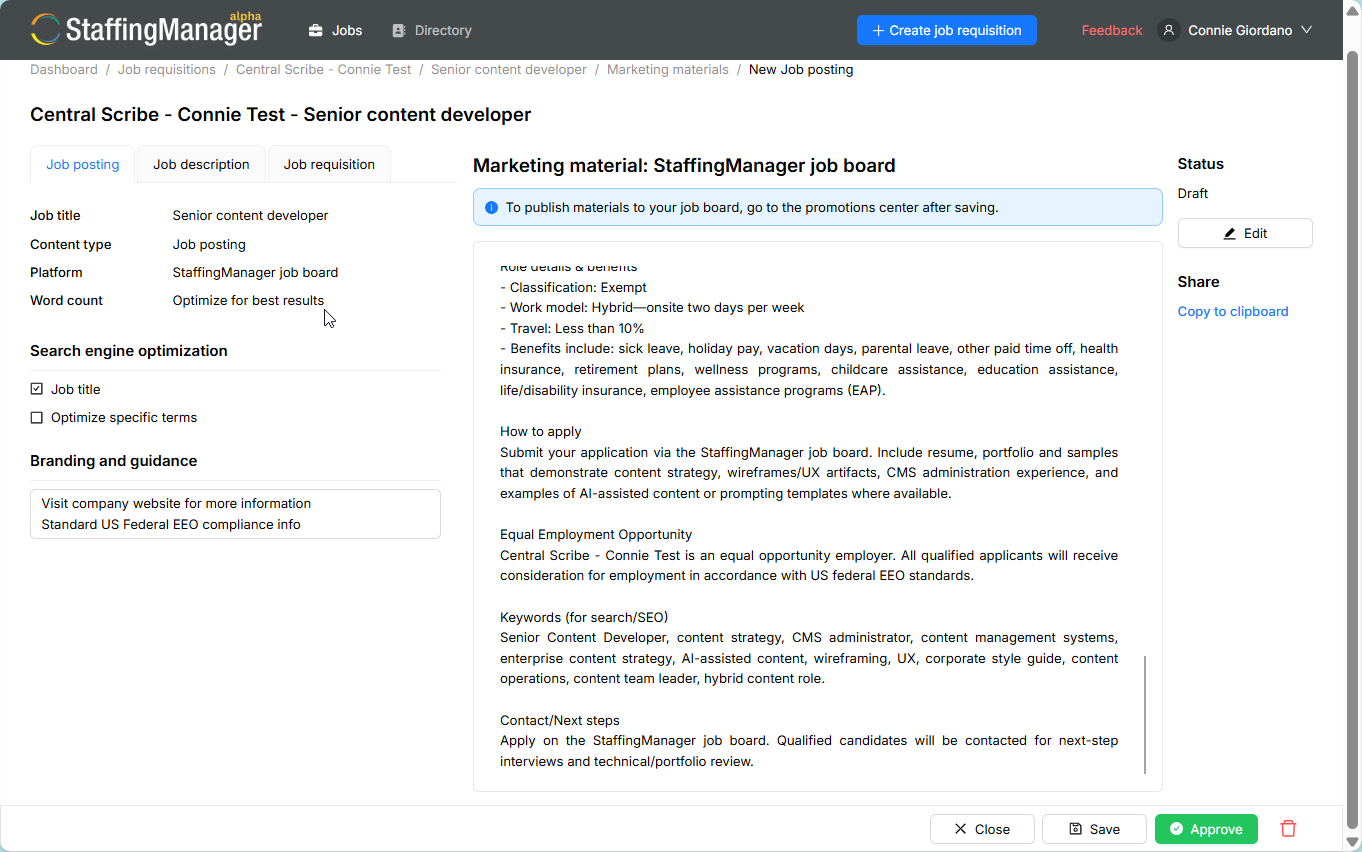Click the "Contact/Next steps" heading
Screen dimensions: 1362x852
pos(560,720)
